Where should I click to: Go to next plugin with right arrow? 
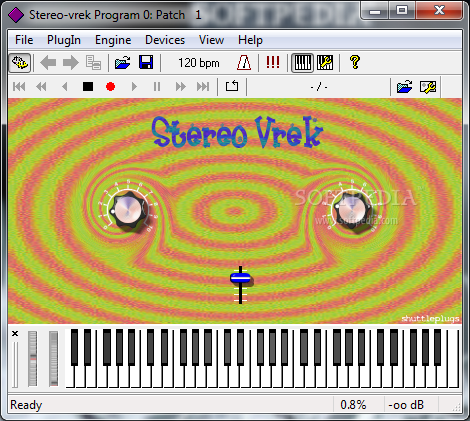pos(71,63)
